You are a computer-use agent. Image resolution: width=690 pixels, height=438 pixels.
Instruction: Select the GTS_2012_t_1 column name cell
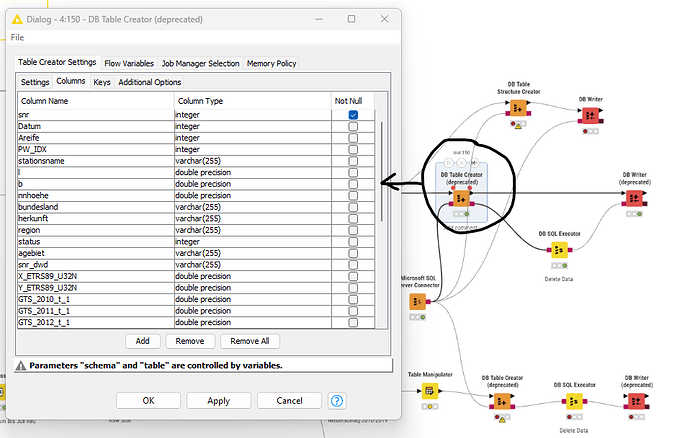(x=96, y=322)
